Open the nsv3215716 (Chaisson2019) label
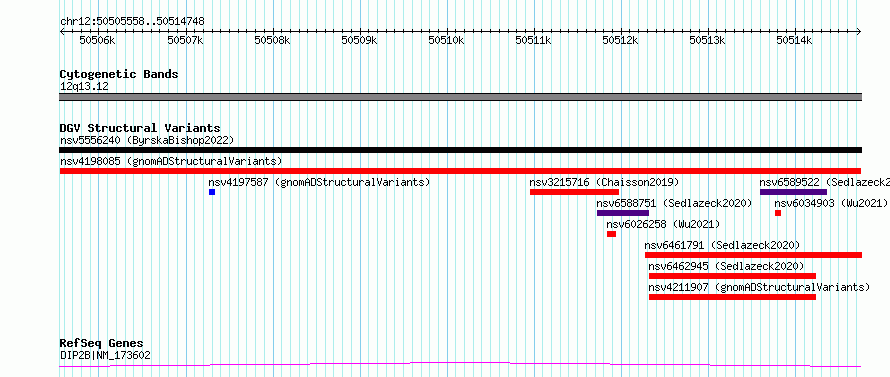890x377 pixels. pyautogui.click(x=604, y=182)
